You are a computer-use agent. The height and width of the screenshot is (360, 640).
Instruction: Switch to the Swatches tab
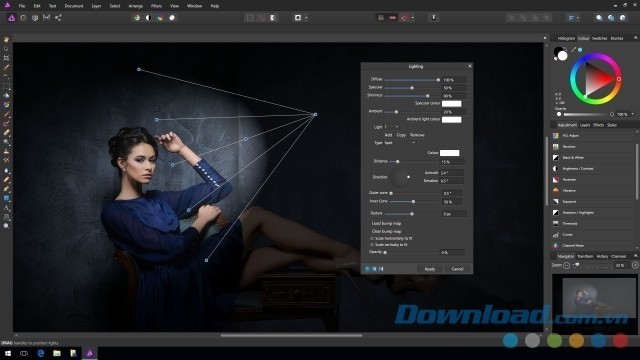tap(600, 38)
